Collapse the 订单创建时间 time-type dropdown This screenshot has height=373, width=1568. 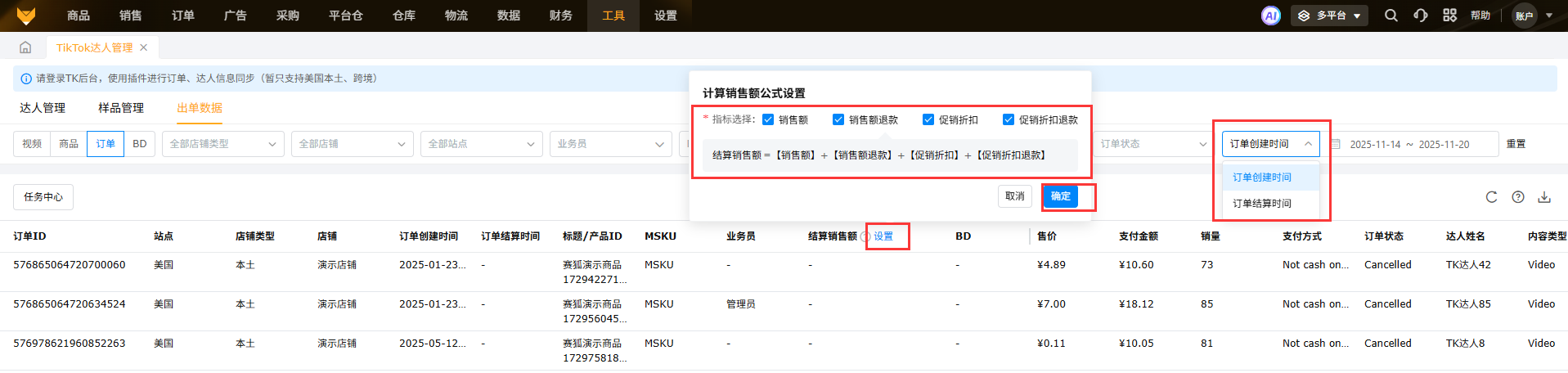point(1271,144)
